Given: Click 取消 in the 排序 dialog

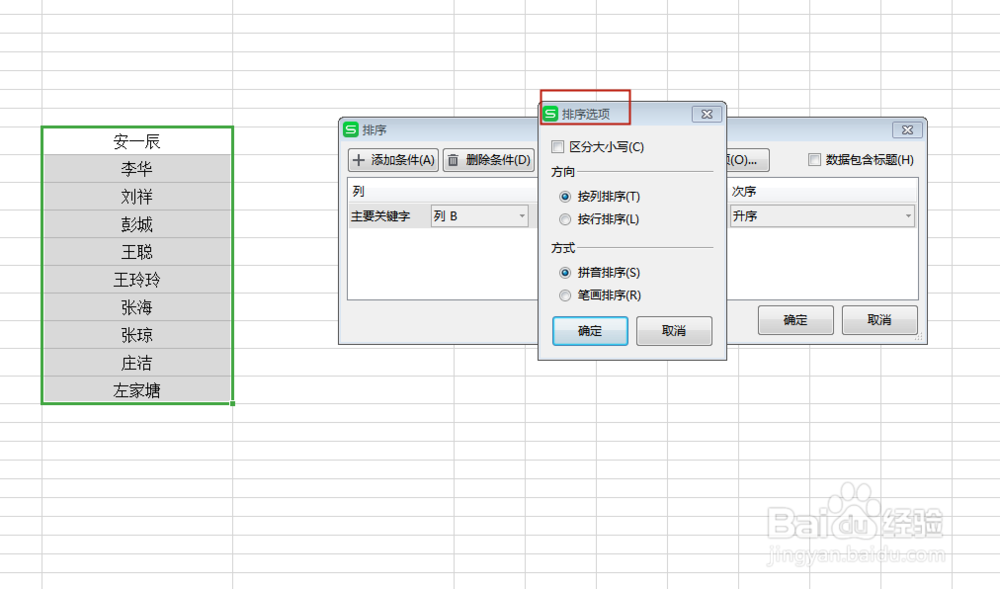Looking at the screenshot, I should click(879, 320).
